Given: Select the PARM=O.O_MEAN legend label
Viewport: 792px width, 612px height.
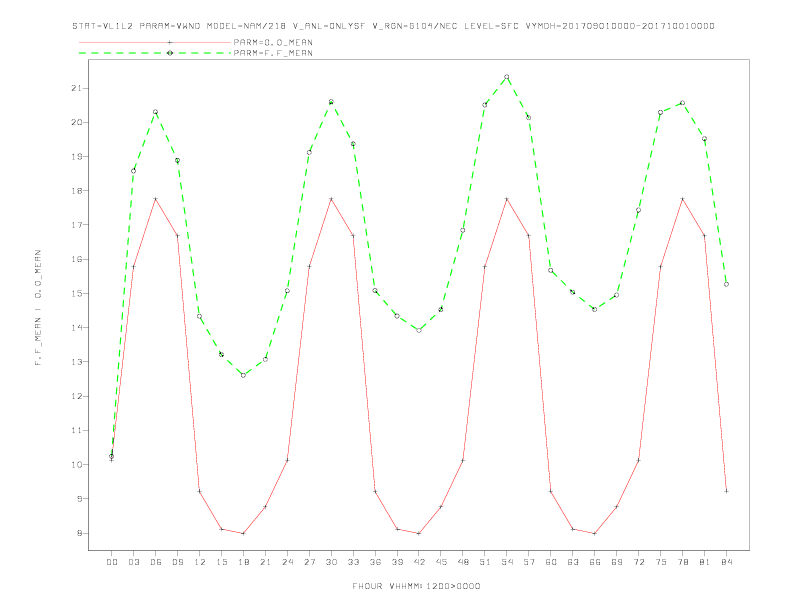Looking at the screenshot, I should click(273, 42).
